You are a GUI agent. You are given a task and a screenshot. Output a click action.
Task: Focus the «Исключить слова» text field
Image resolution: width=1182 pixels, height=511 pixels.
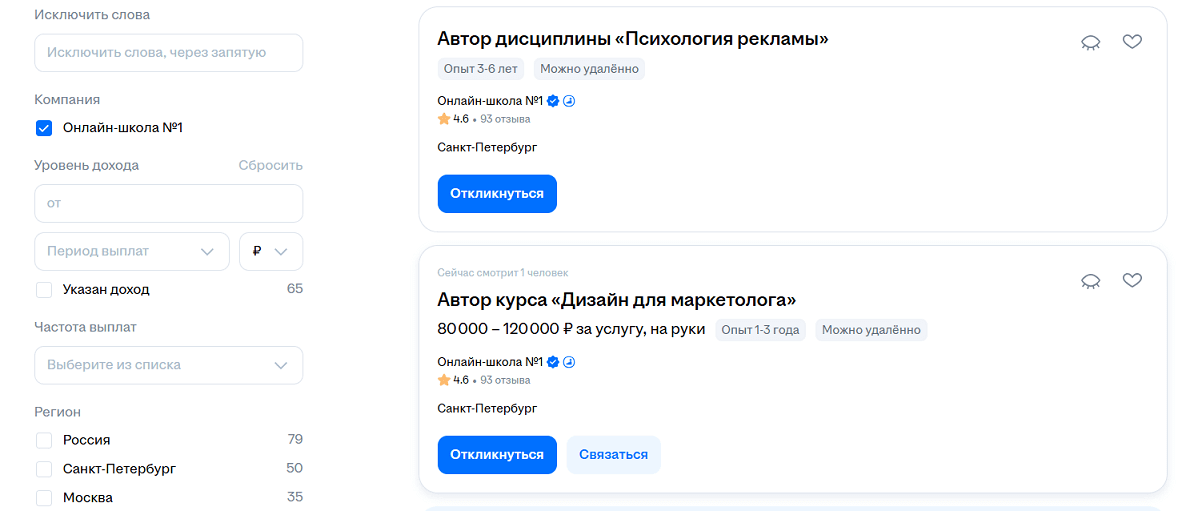point(168,52)
